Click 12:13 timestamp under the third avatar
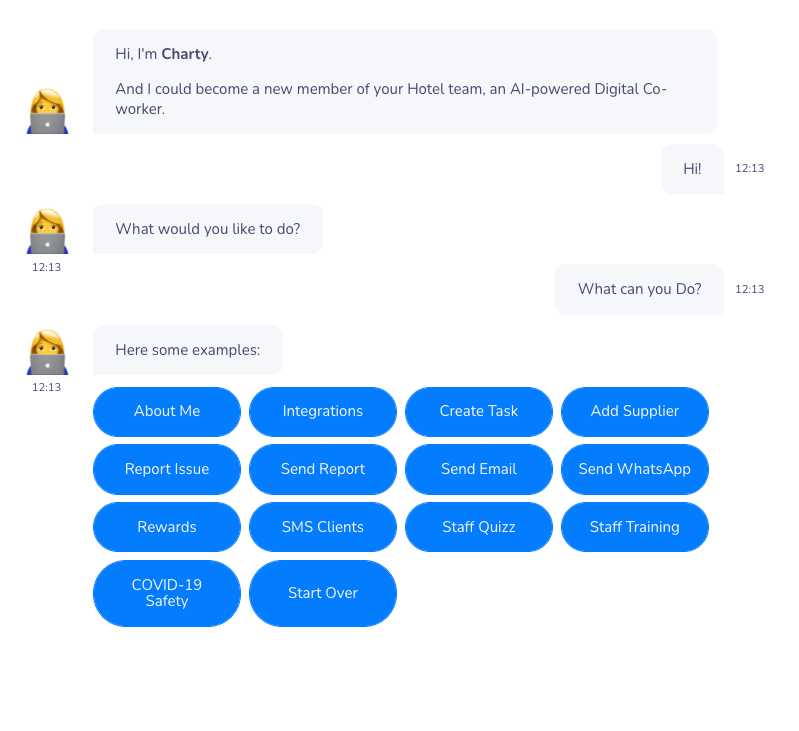799x731 pixels. pos(46,387)
